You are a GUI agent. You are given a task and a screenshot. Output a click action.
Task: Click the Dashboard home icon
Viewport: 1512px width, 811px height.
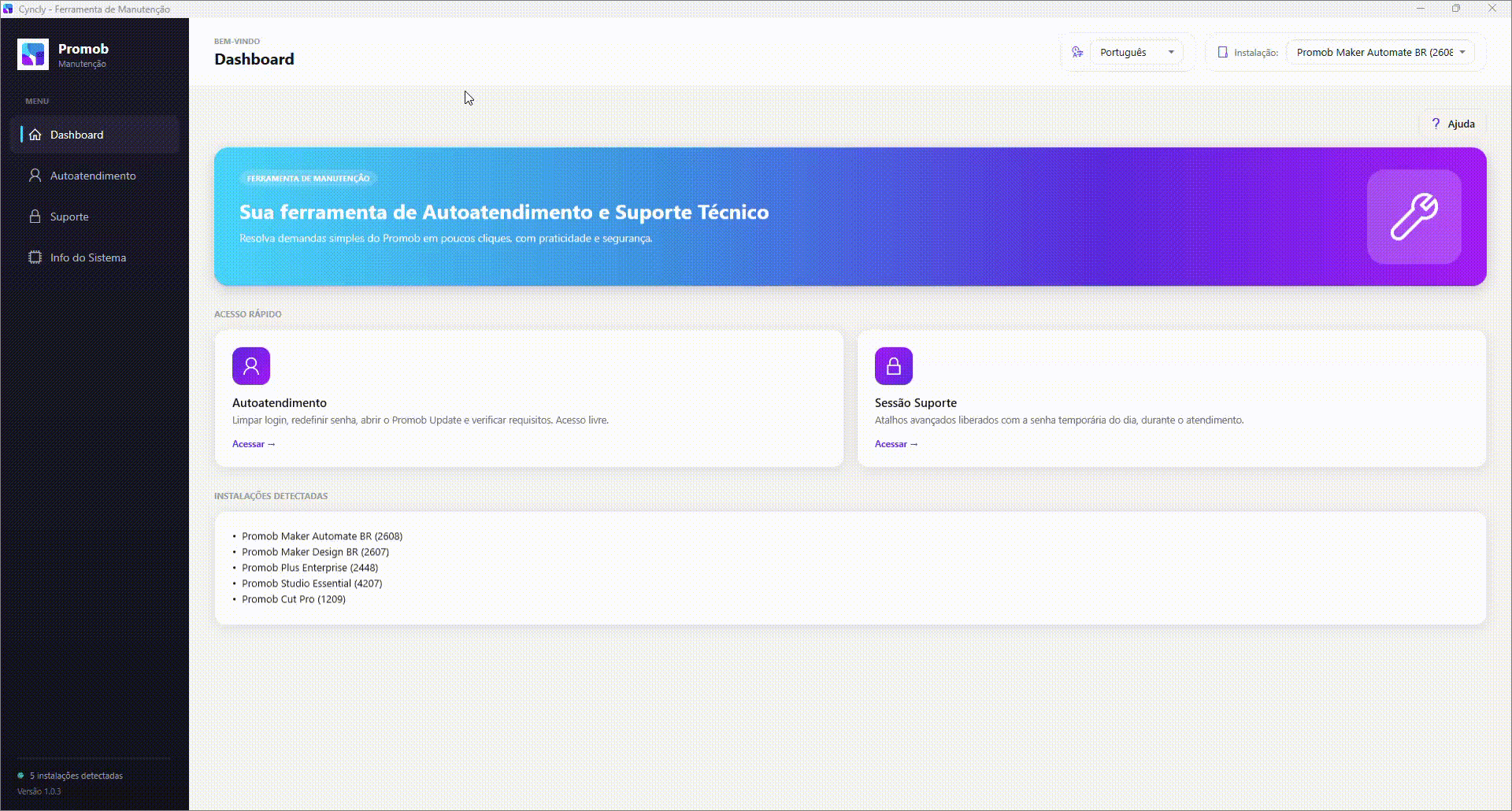(x=35, y=135)
